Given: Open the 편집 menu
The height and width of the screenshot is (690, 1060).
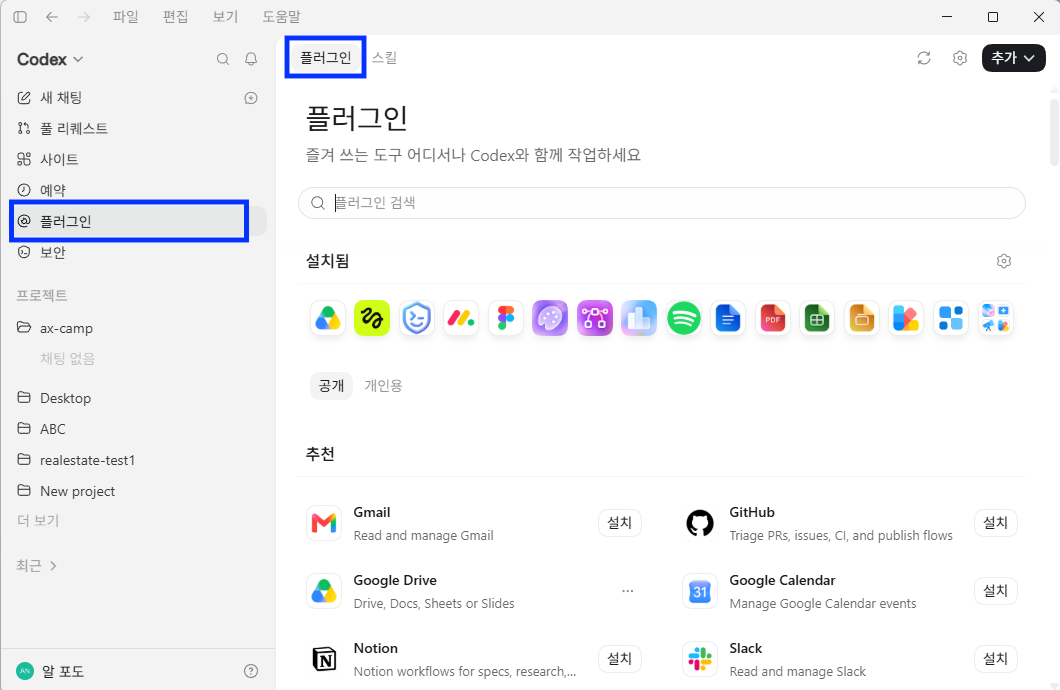Looking at the screenshot, I should coord(176,17).
